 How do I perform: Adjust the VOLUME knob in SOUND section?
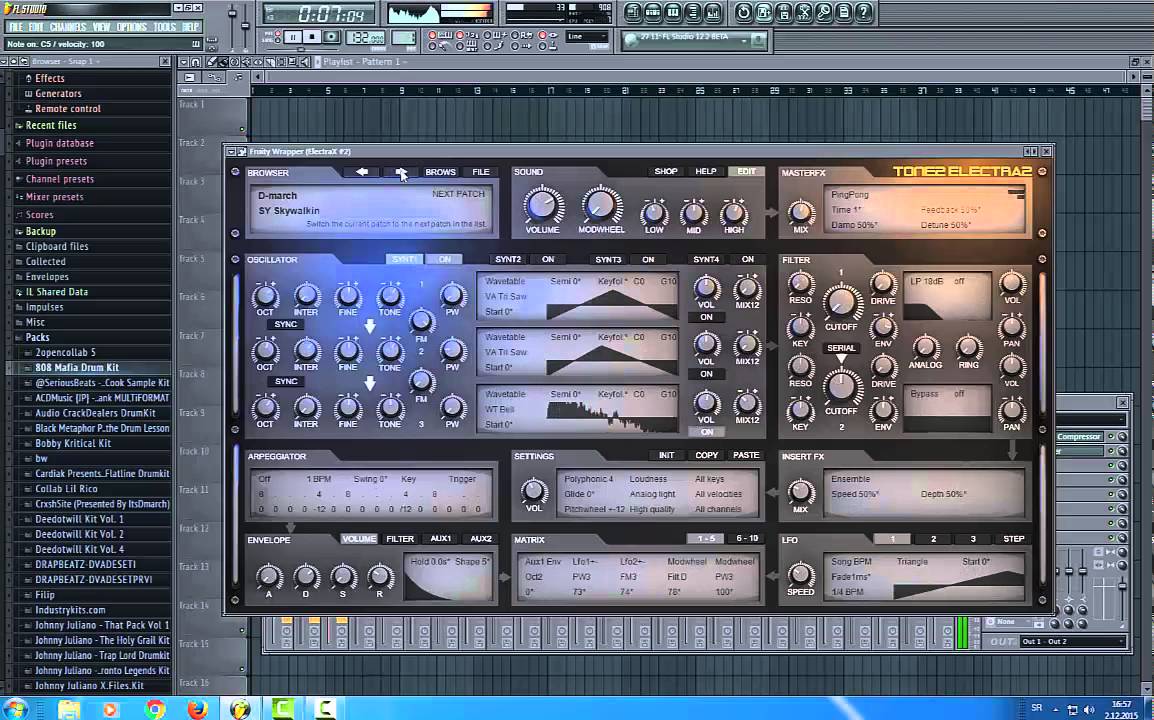(542, 205)
